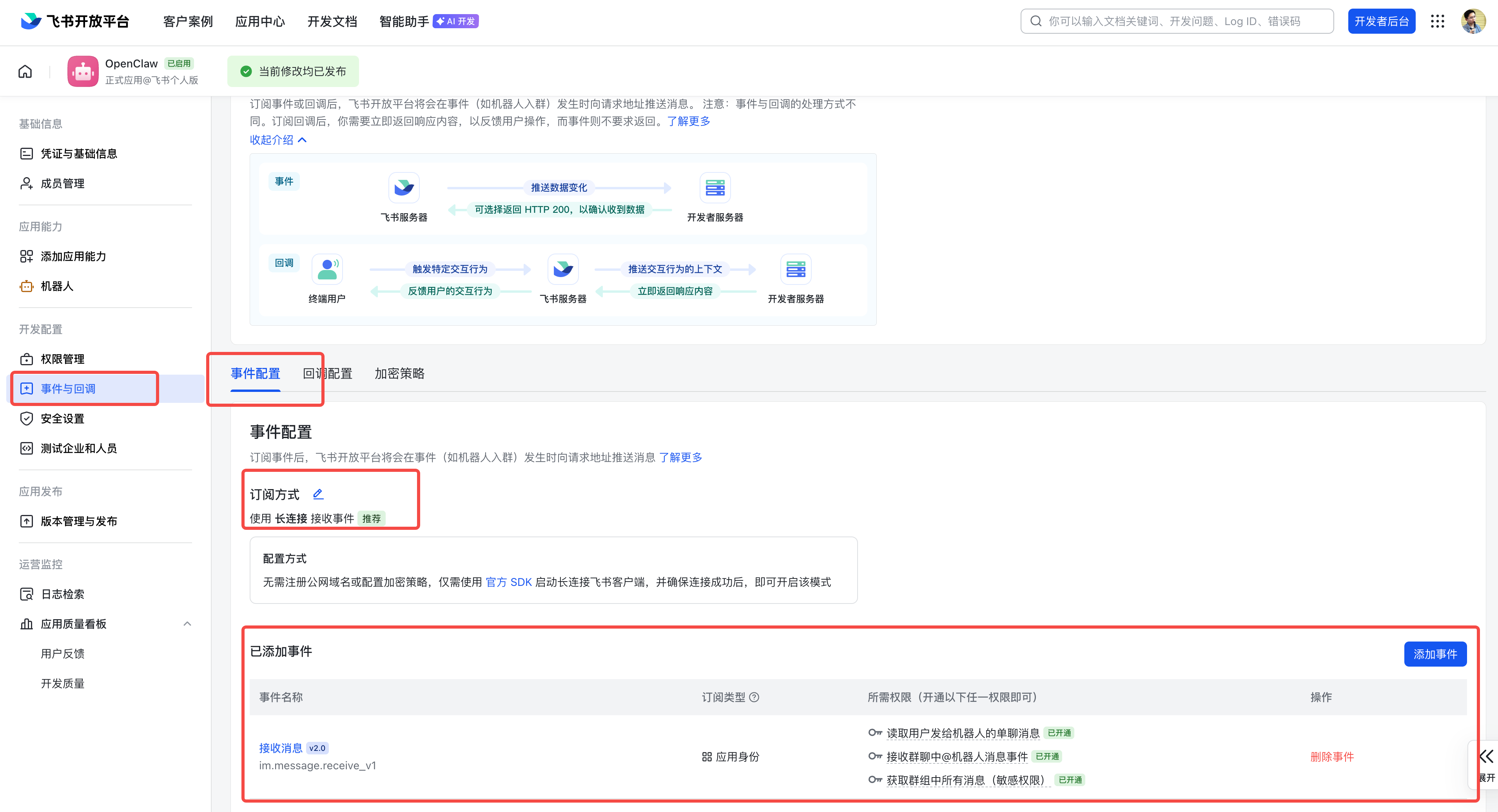Click the 版本管理与发布 upload icon
The image size is (1498, 812).
coord(27,521)
